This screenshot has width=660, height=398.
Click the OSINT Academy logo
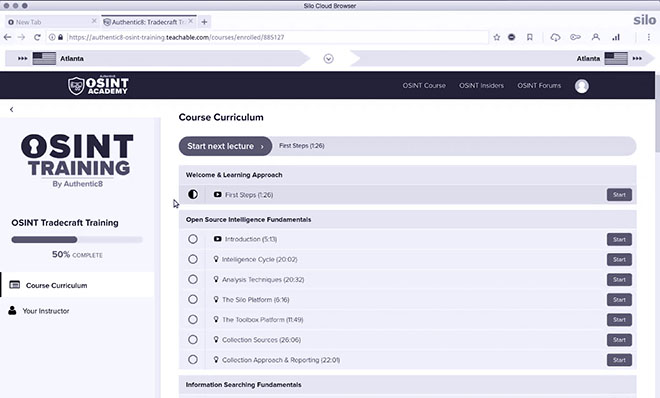click(x=98, y=85)
